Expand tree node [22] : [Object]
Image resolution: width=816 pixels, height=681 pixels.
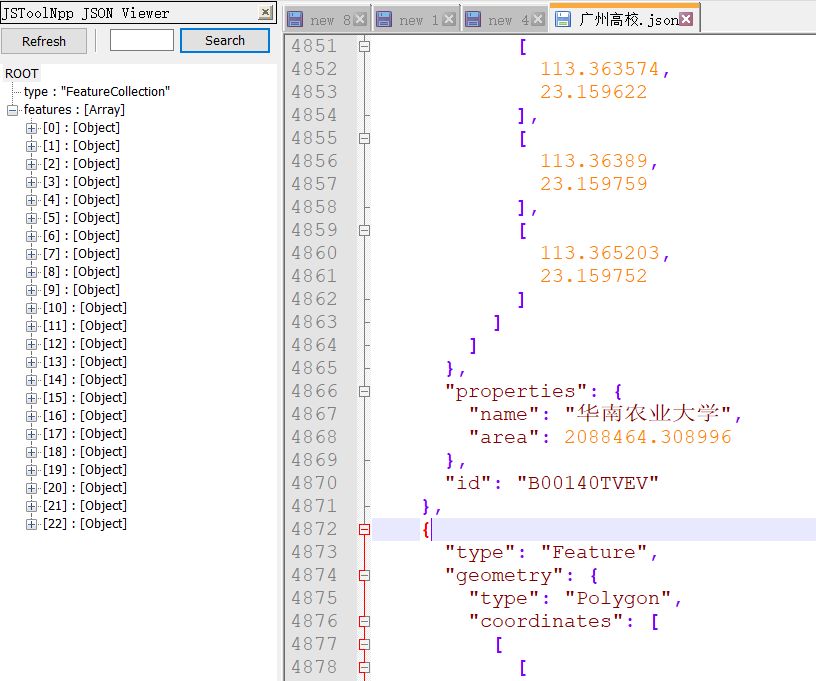(31, 524)
